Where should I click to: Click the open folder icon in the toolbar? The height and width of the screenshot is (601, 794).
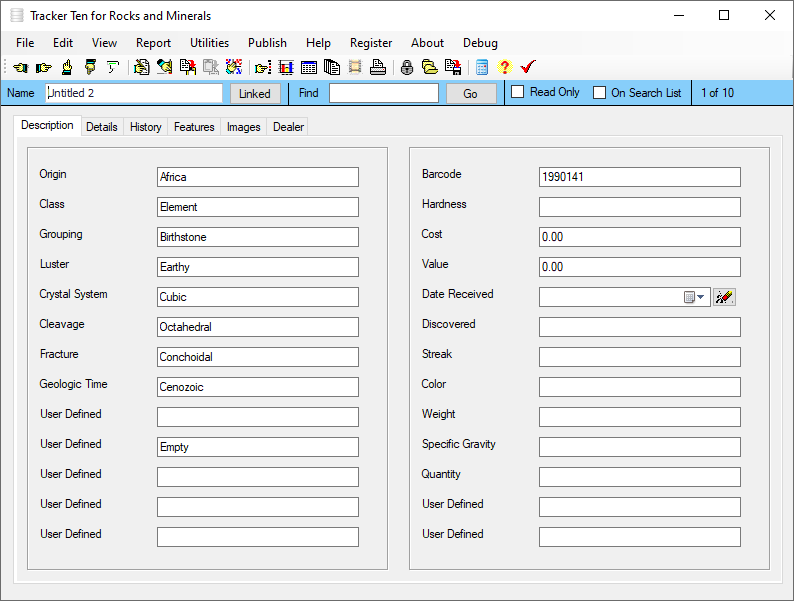coord(429,68)
